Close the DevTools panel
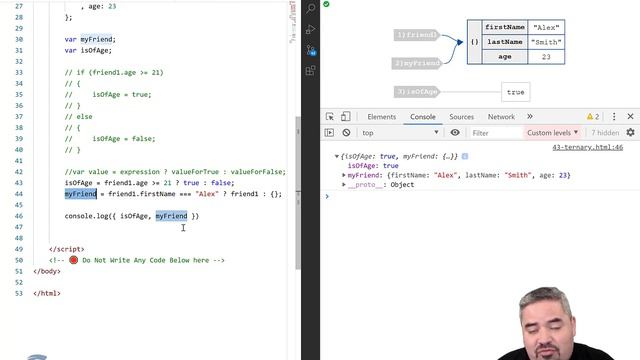This screenshot has width=640, height=360. tap(630, 117)
